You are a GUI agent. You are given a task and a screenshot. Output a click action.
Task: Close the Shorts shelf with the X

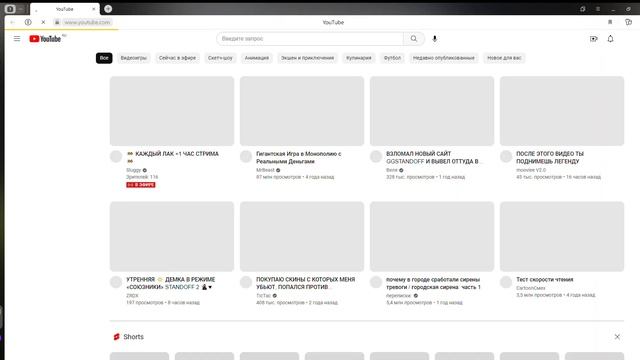tap(617, 337)
